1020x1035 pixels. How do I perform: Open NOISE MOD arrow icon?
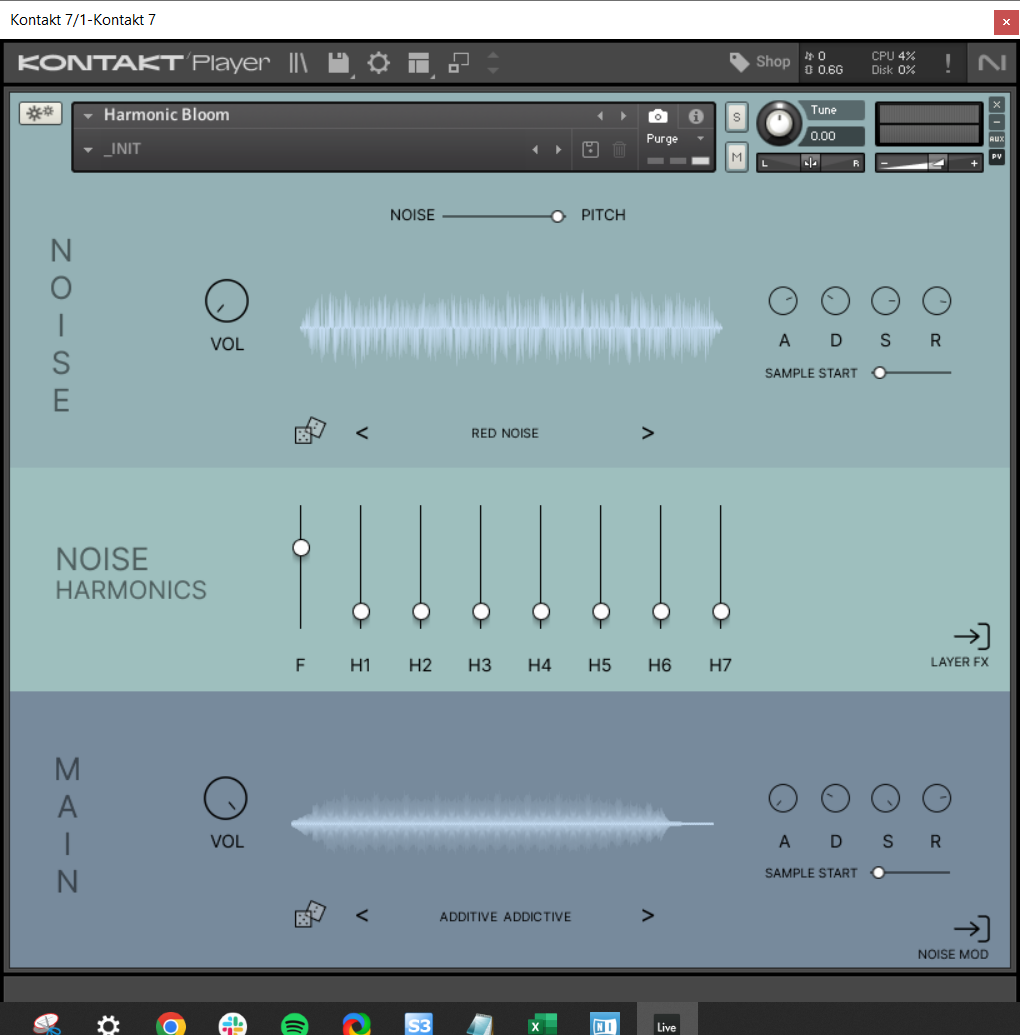point(972,929)
